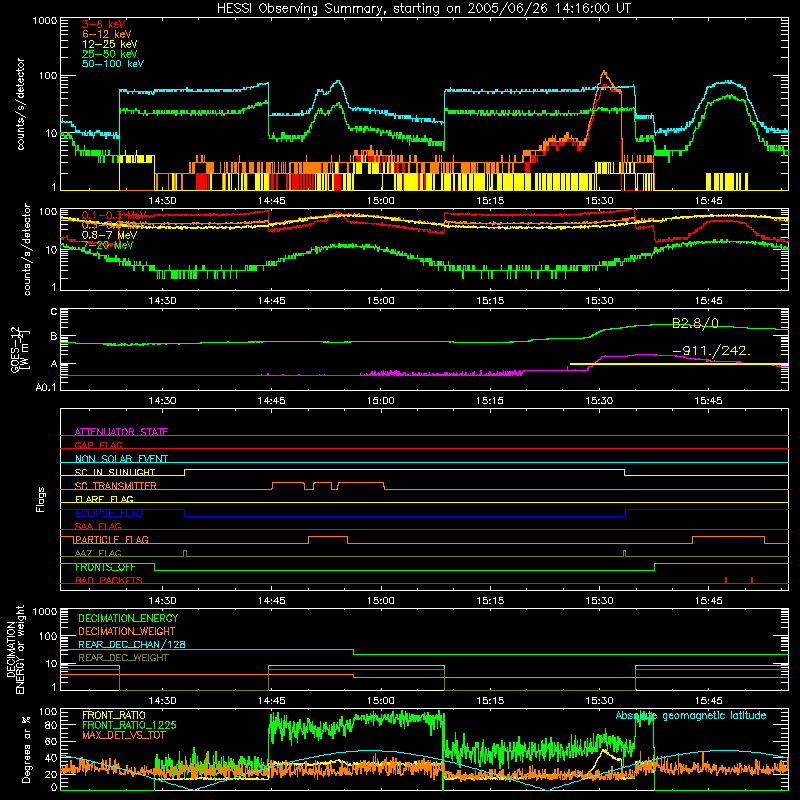
Task: Click 14:45 tick label under the GOES panel
Action: click(271, 401)
